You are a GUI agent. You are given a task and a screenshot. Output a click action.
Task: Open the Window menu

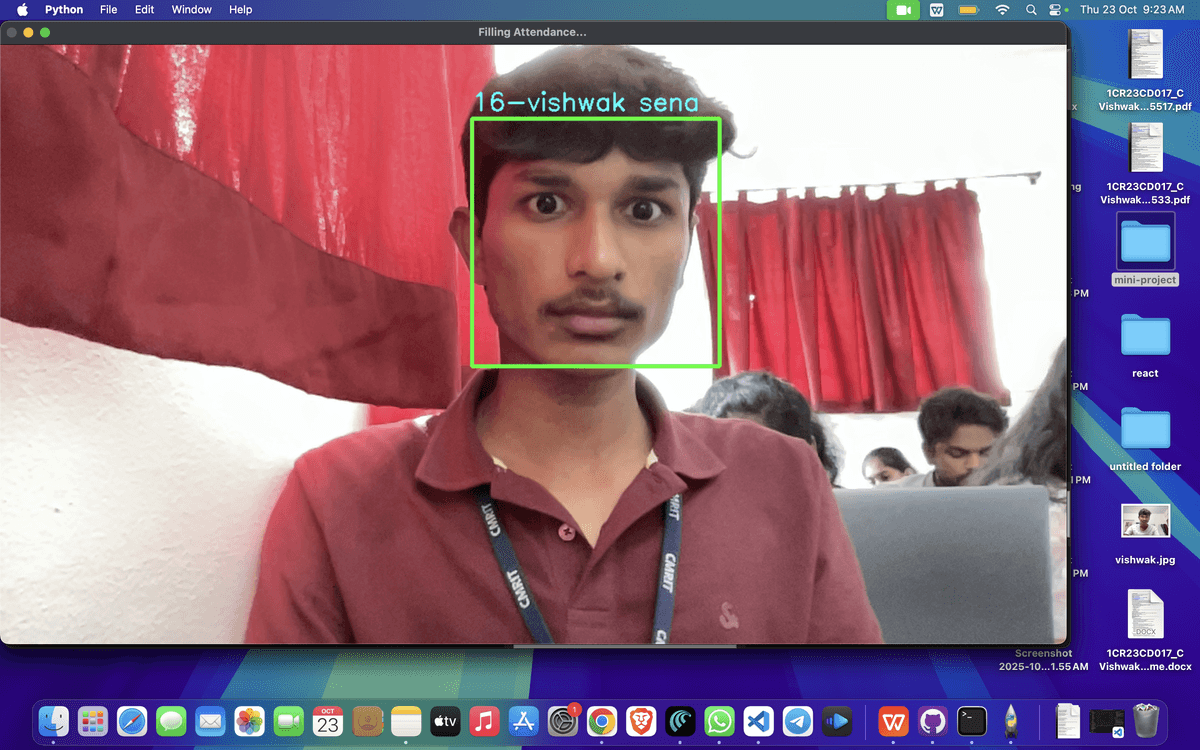(191, 10)
